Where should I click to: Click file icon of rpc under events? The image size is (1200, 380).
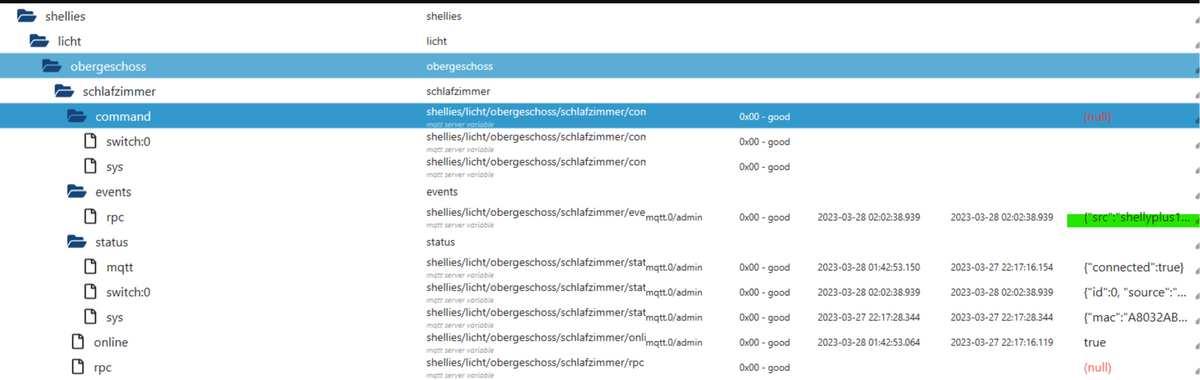click(x=89, y=217)
